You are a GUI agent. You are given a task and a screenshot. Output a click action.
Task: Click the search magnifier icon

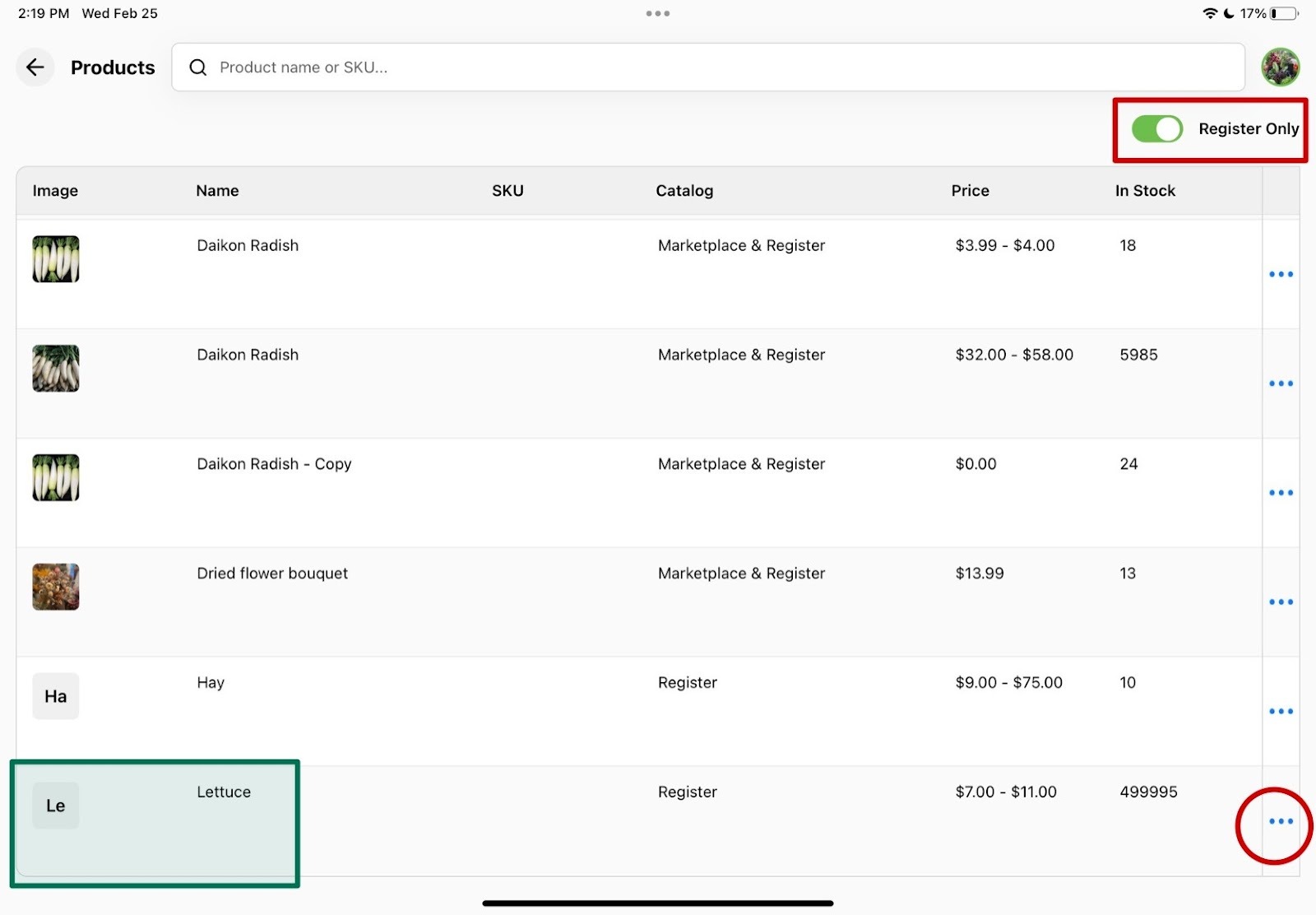pyautogui.click(x=198, y=67)
